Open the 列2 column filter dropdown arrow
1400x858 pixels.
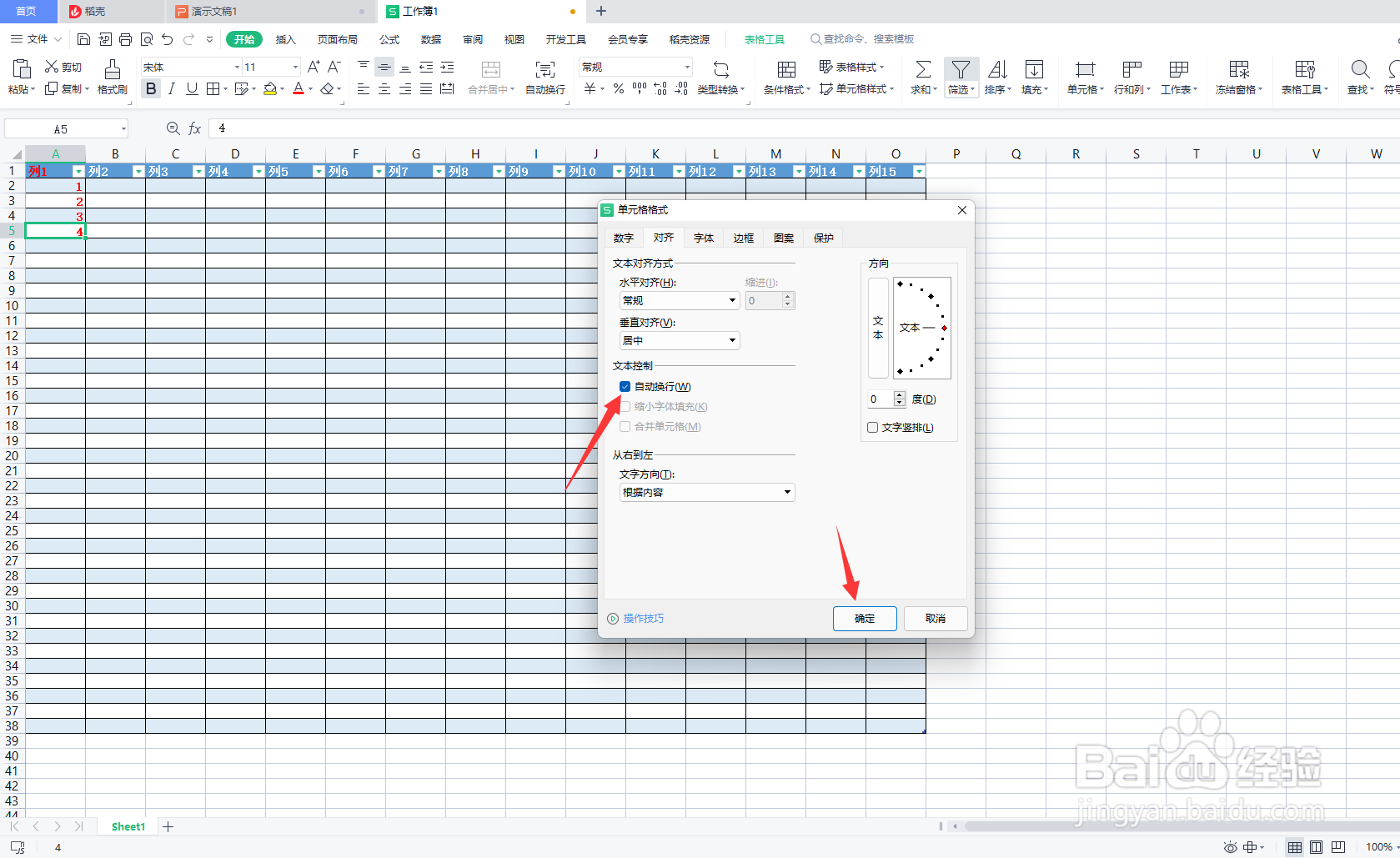tap(138, 172)
